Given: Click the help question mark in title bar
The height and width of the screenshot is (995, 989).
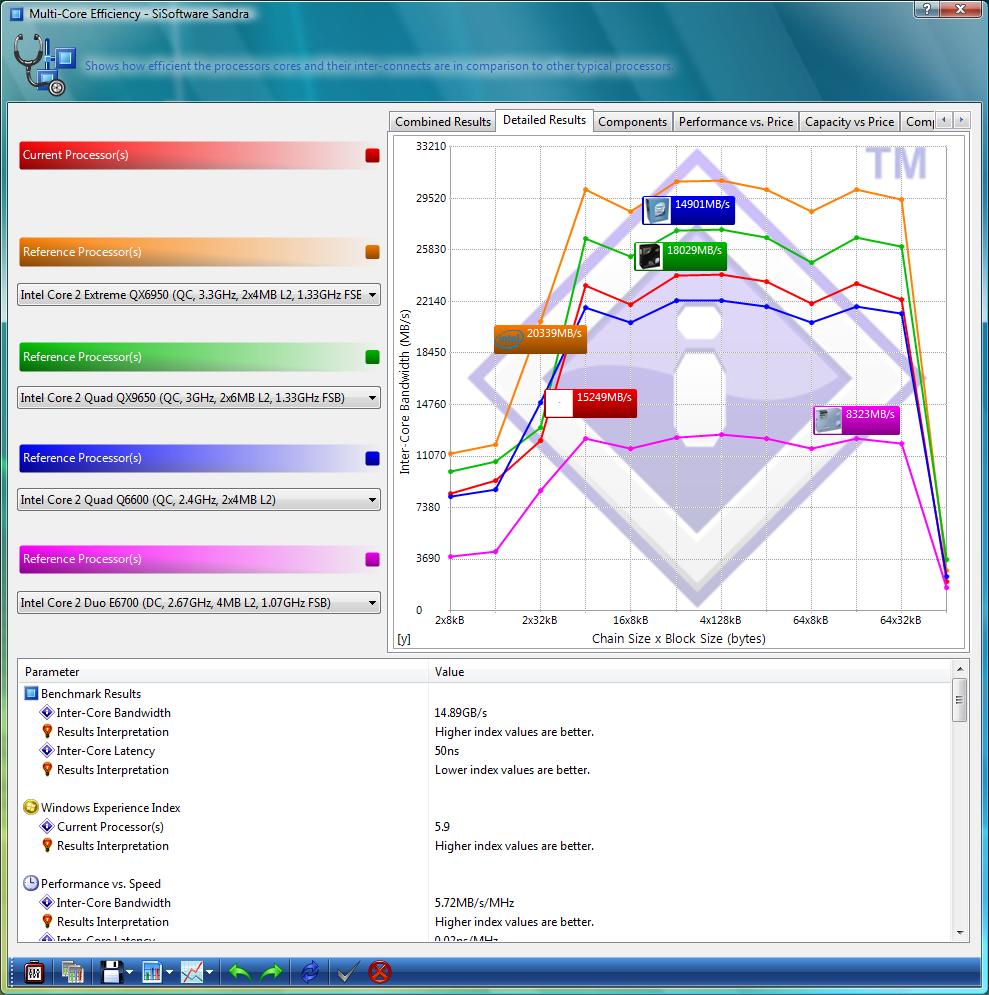Looking at the screenshot, I should [x=927, y=8].
